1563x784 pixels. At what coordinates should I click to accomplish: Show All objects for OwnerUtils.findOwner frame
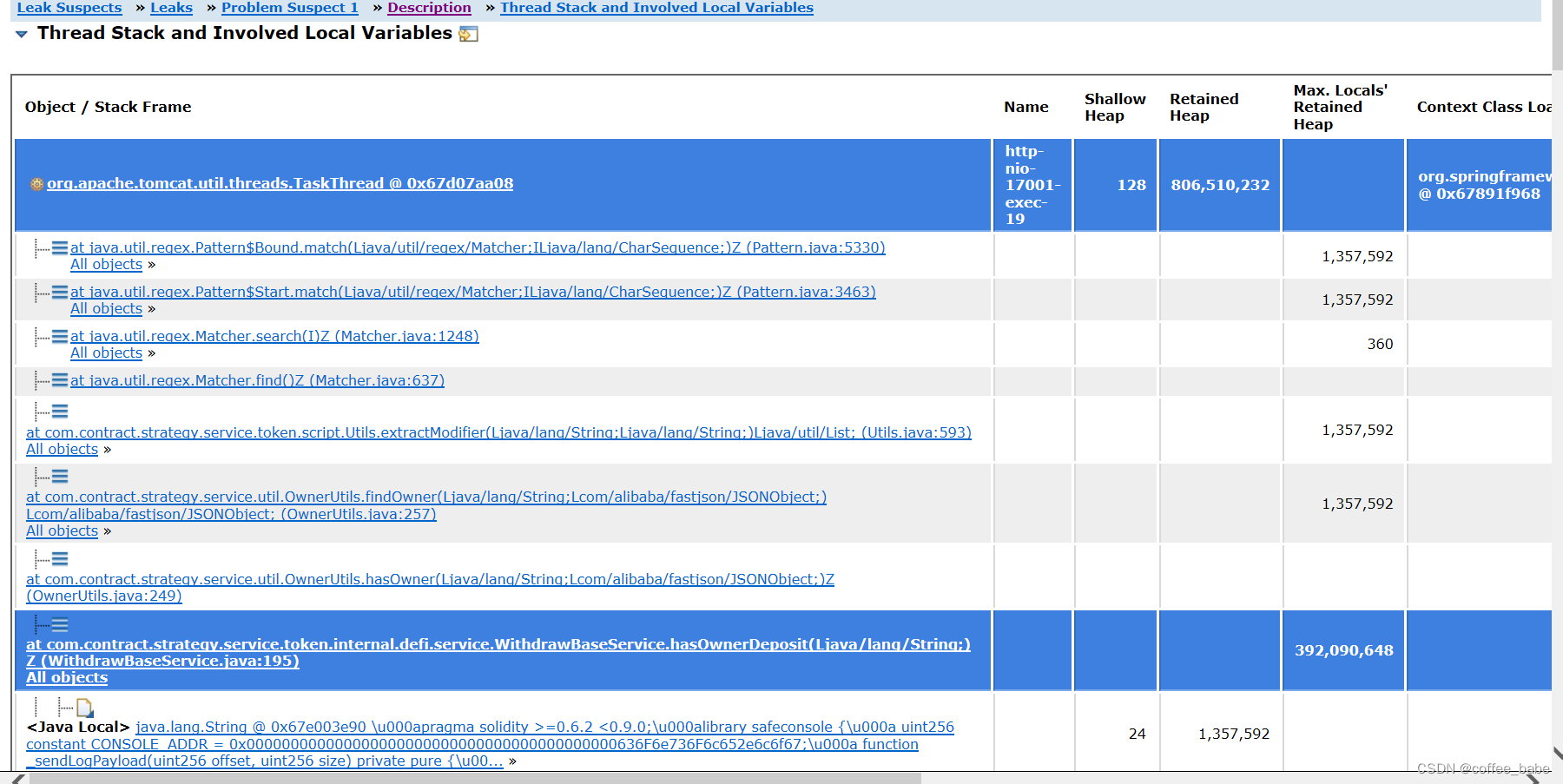click(62, 530)
